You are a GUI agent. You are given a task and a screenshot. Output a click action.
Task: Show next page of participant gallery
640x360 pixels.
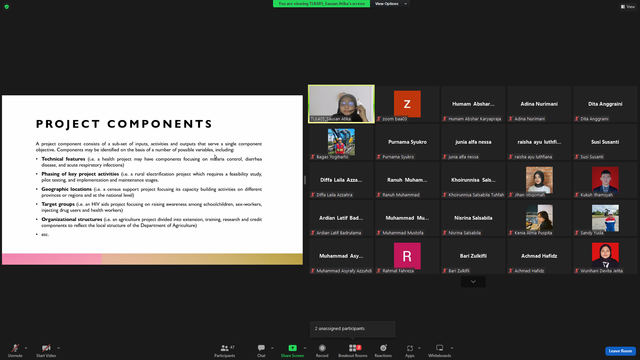click(x=473, y=282)
